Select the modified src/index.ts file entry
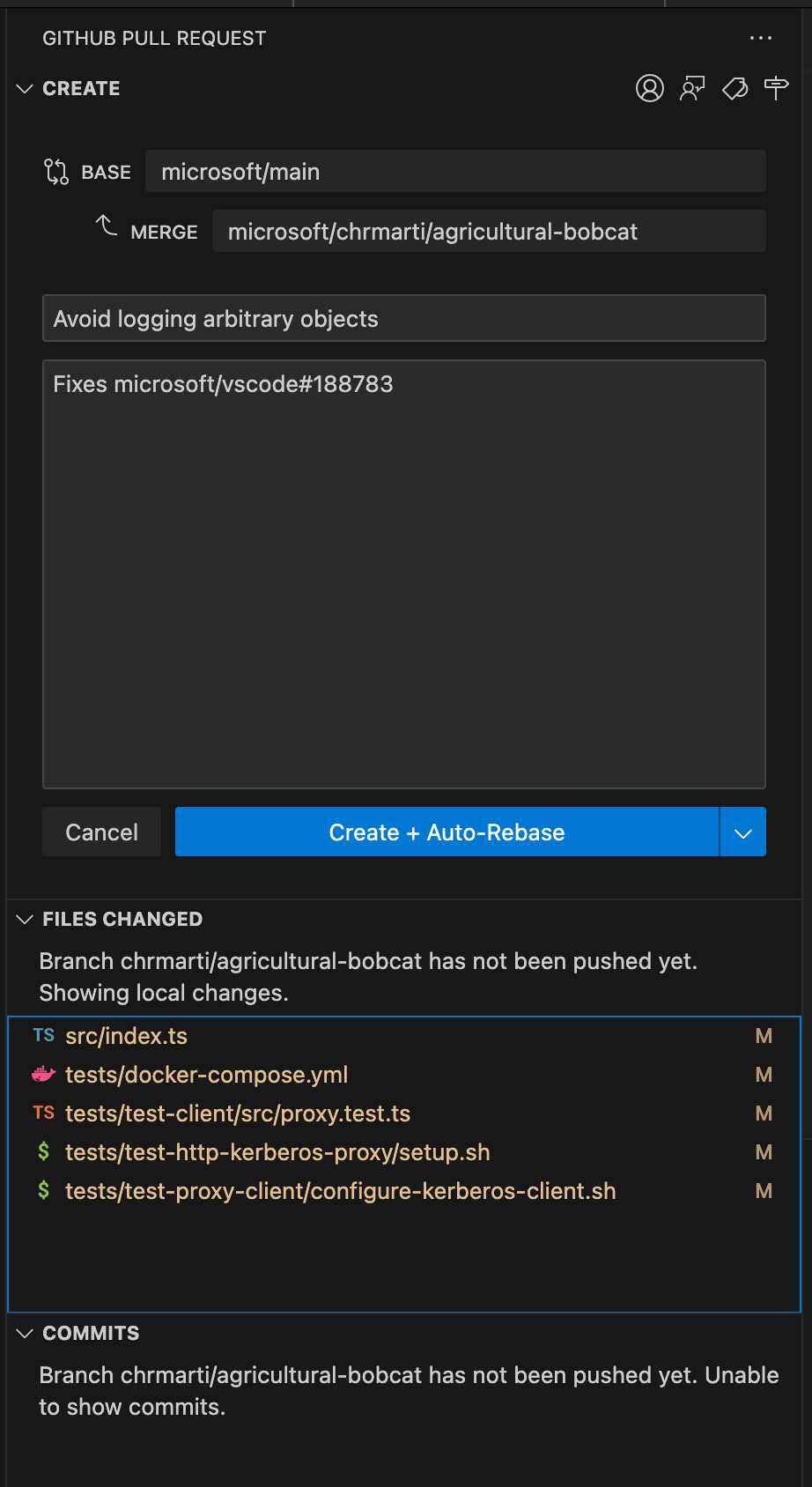Viewport: 812px width, 1487px height. point(126,1035)
